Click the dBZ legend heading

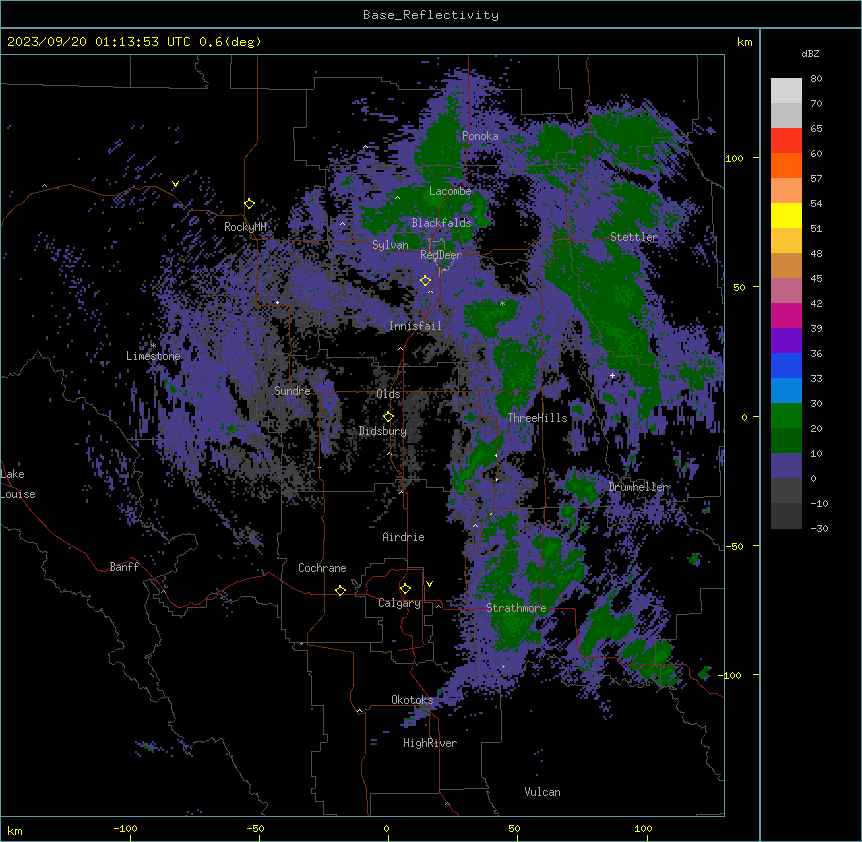point(810,54)
